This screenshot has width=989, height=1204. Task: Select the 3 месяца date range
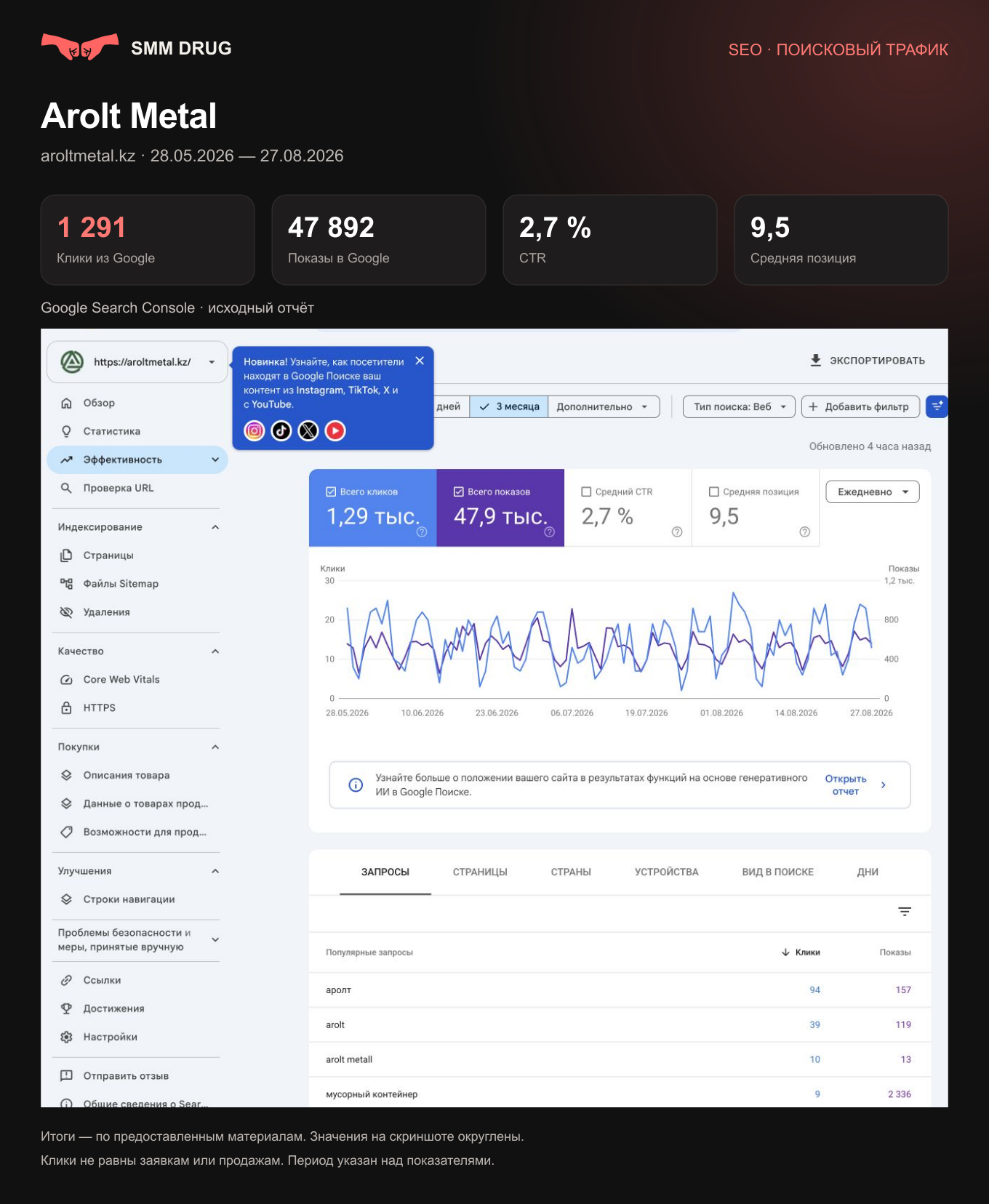(x=509, y=406)
